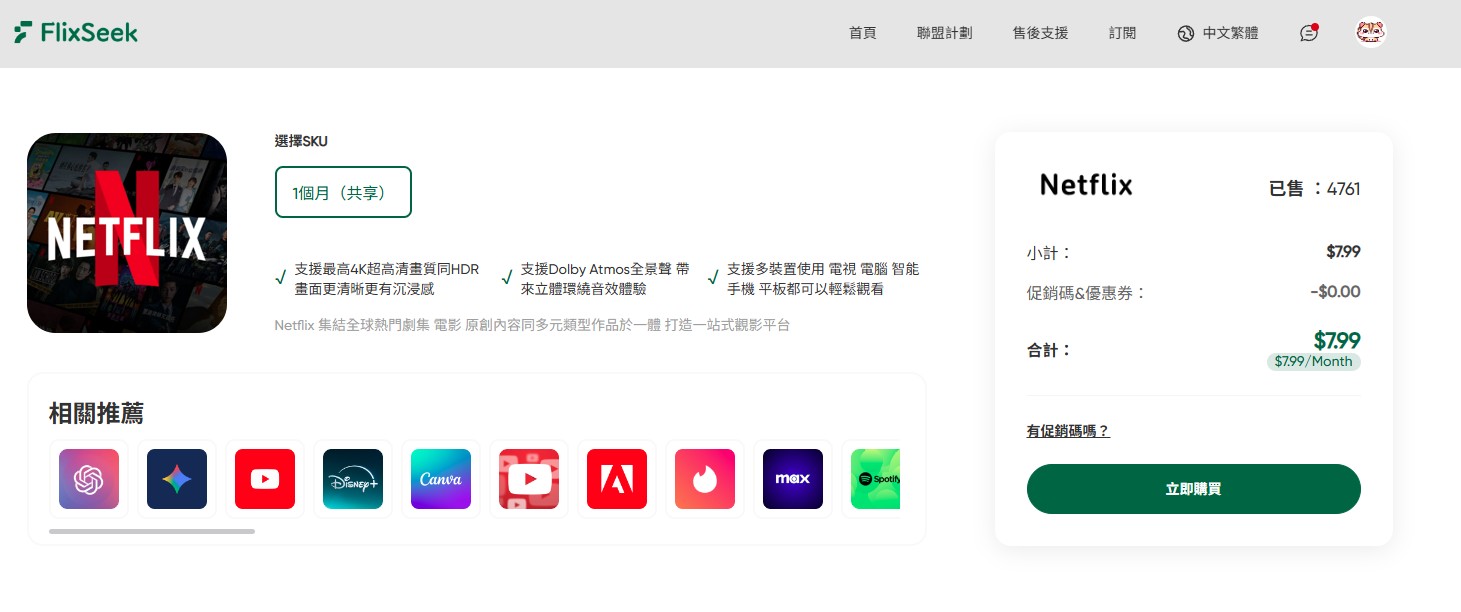The image size is (1461, 612).
Task: Click the $7.99/Month price badge
Action: click(1313, 362)
